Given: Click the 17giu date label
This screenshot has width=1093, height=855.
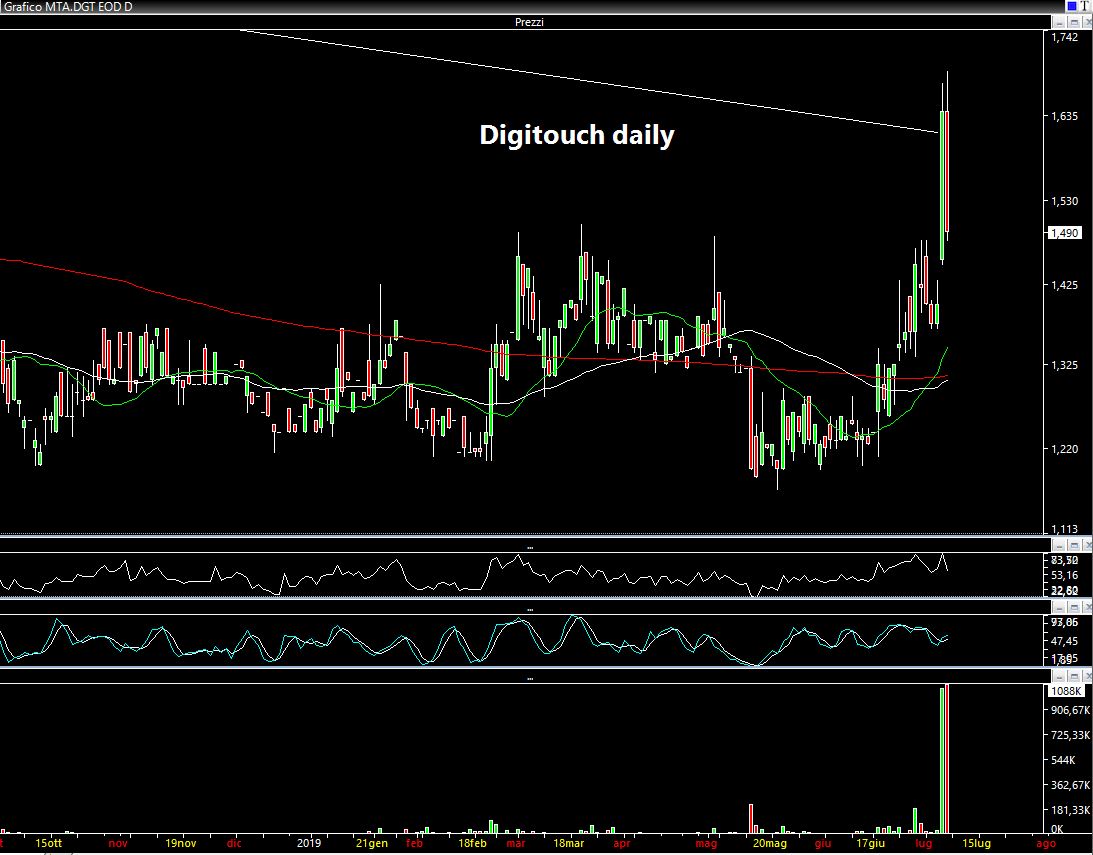Looking at the screenshot, I should (870, 843).
